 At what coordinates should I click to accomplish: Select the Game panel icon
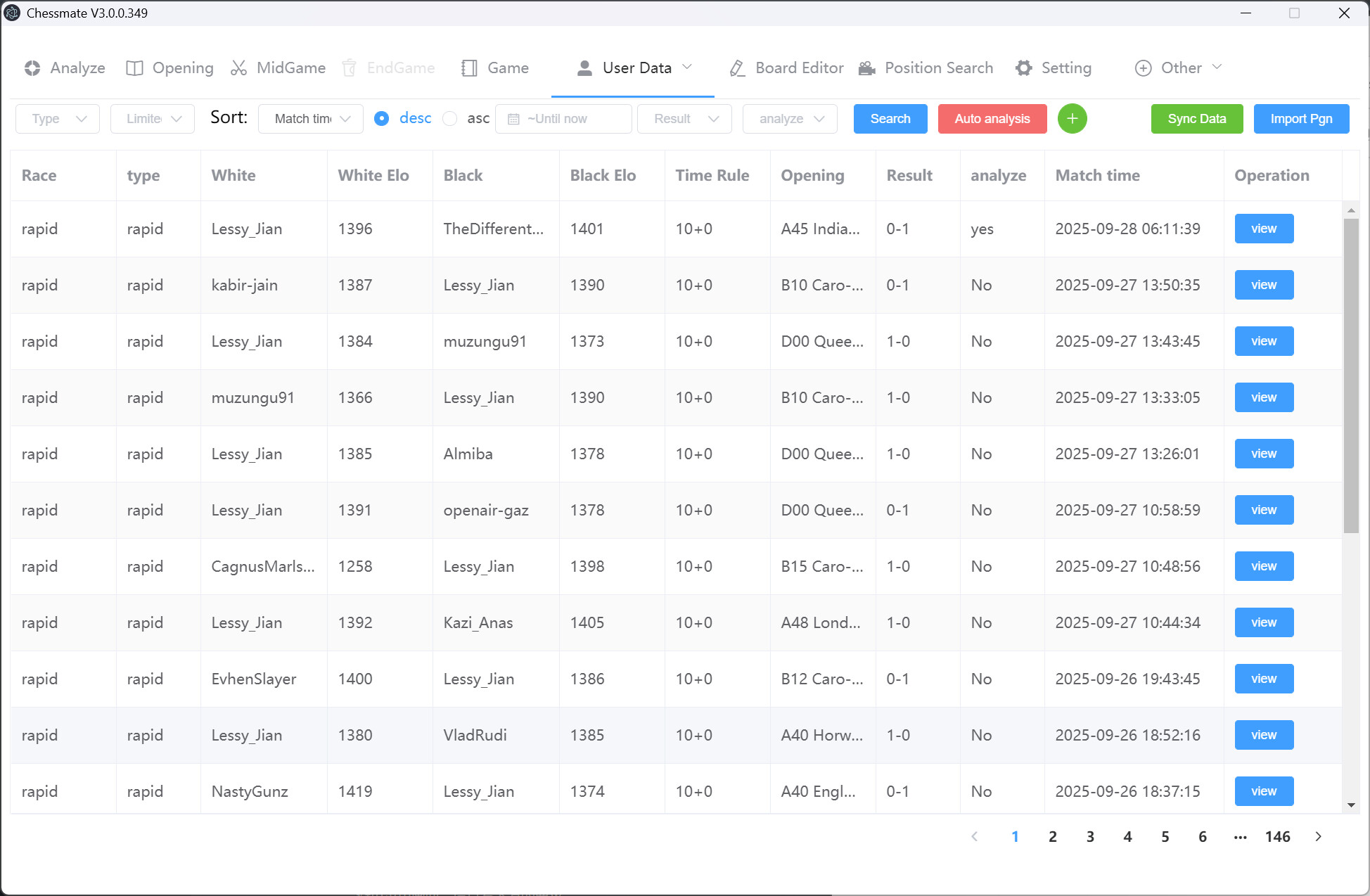click(x=469, y=68)
